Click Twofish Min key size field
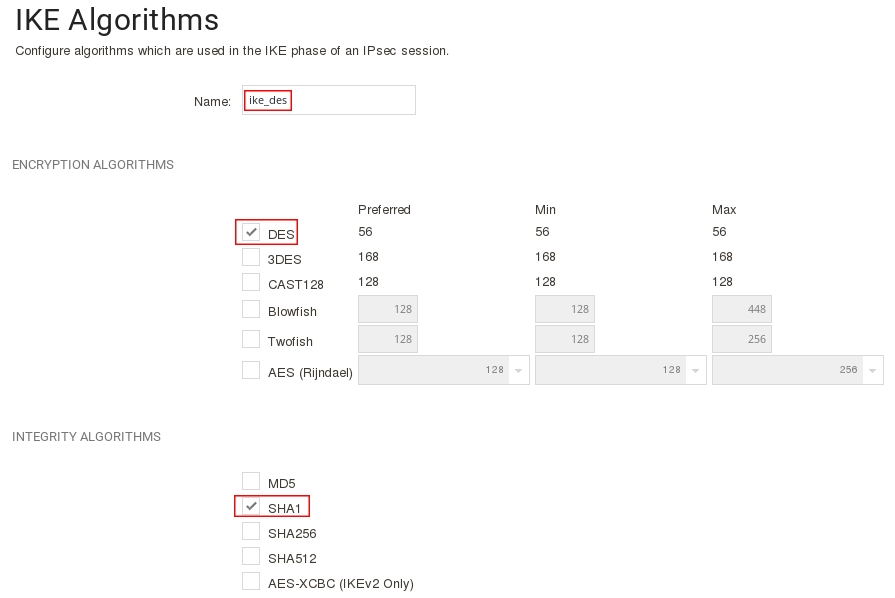This screenshot has height=598, width=895. tap(565, 340)
